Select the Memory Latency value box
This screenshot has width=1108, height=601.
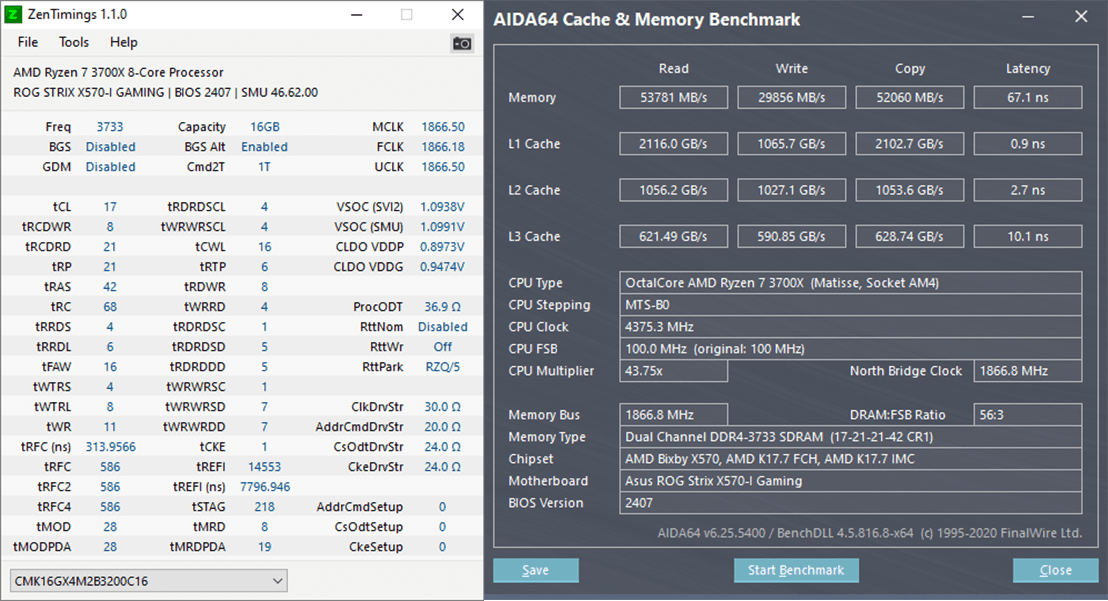[x=1028, y=97]
